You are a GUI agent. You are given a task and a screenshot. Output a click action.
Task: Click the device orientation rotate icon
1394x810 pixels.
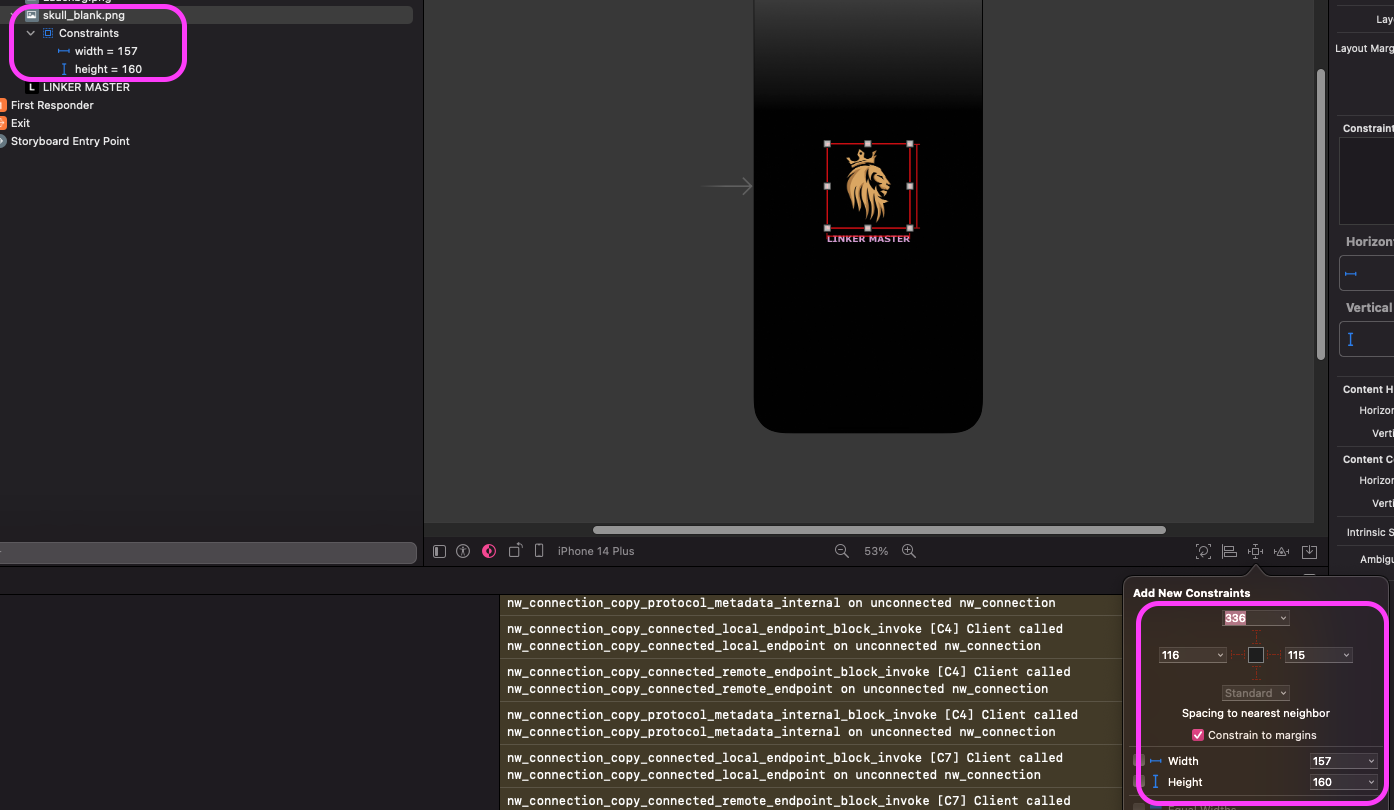pos(515,551)
